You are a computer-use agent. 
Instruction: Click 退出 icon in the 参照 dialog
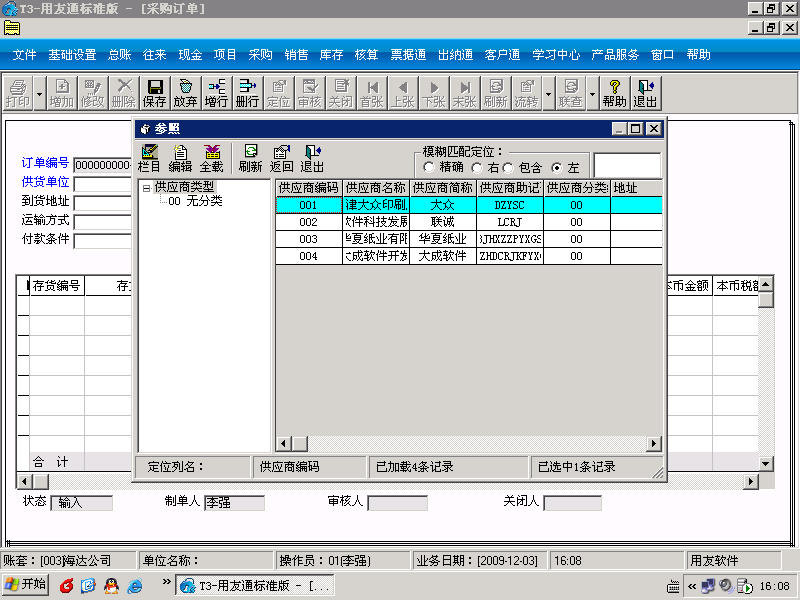(312, 158)
